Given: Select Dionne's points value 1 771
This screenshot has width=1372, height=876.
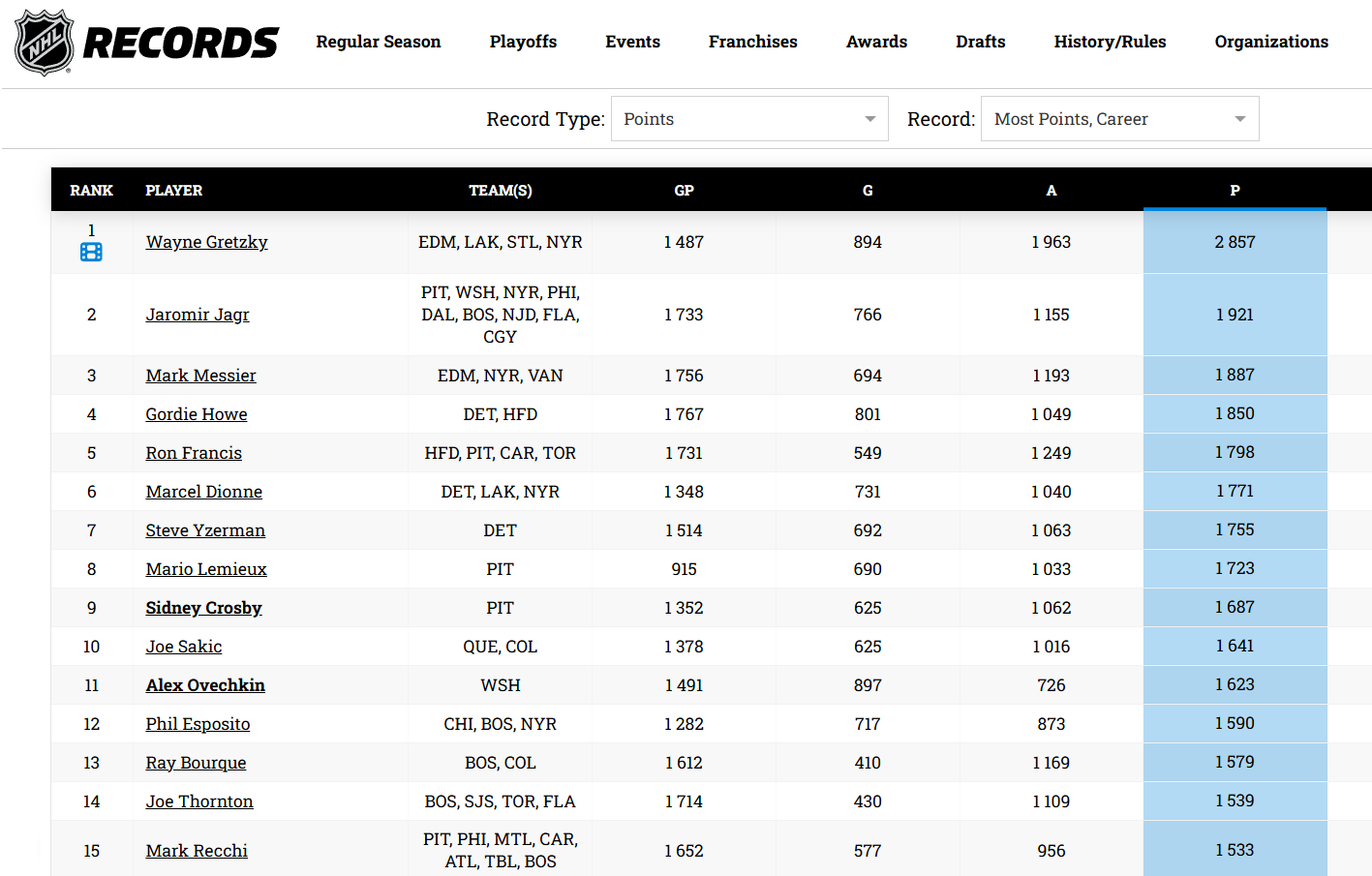Looking at the screenshot, I should [1235, 491].
